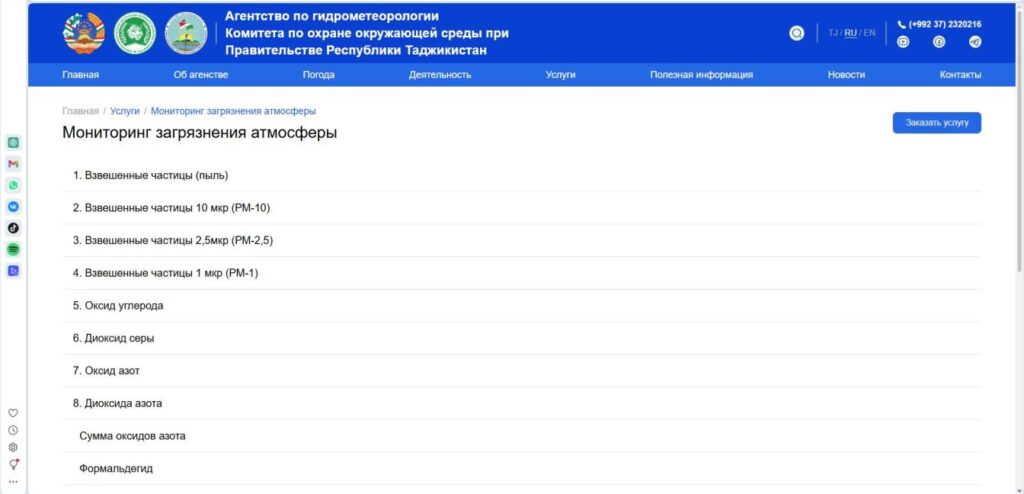Open the Новости menu item
Viewport: 1024px width, 494px height.
click(x=846, y=75)
